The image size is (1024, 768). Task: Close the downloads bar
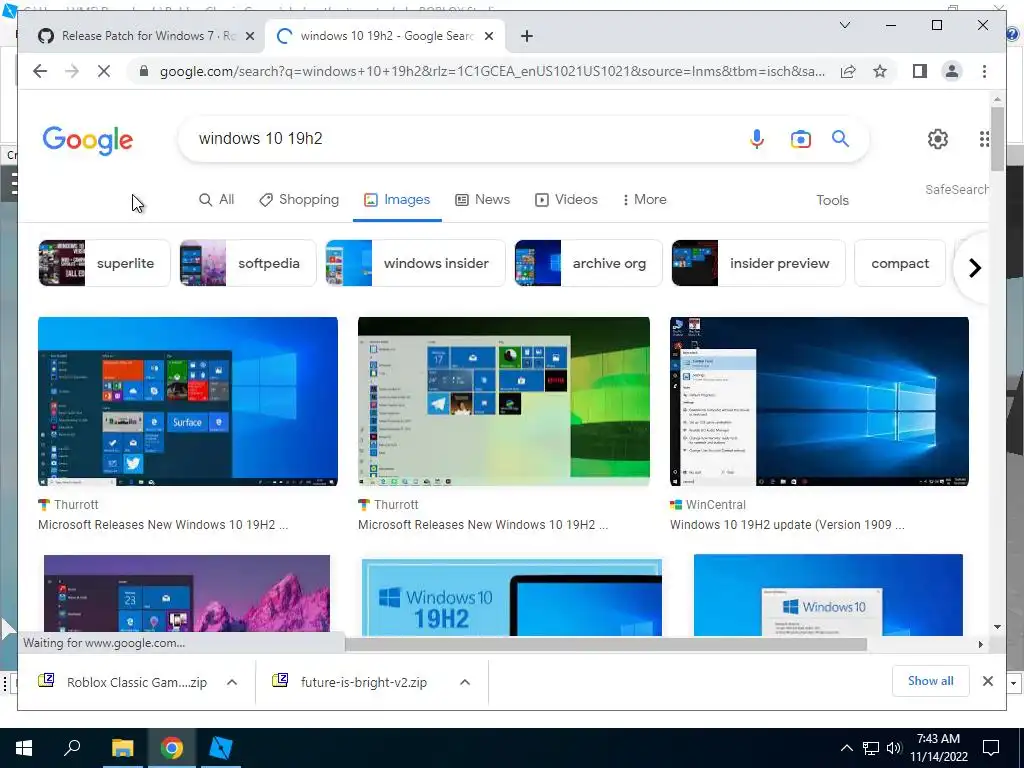(x=987, y=681)
